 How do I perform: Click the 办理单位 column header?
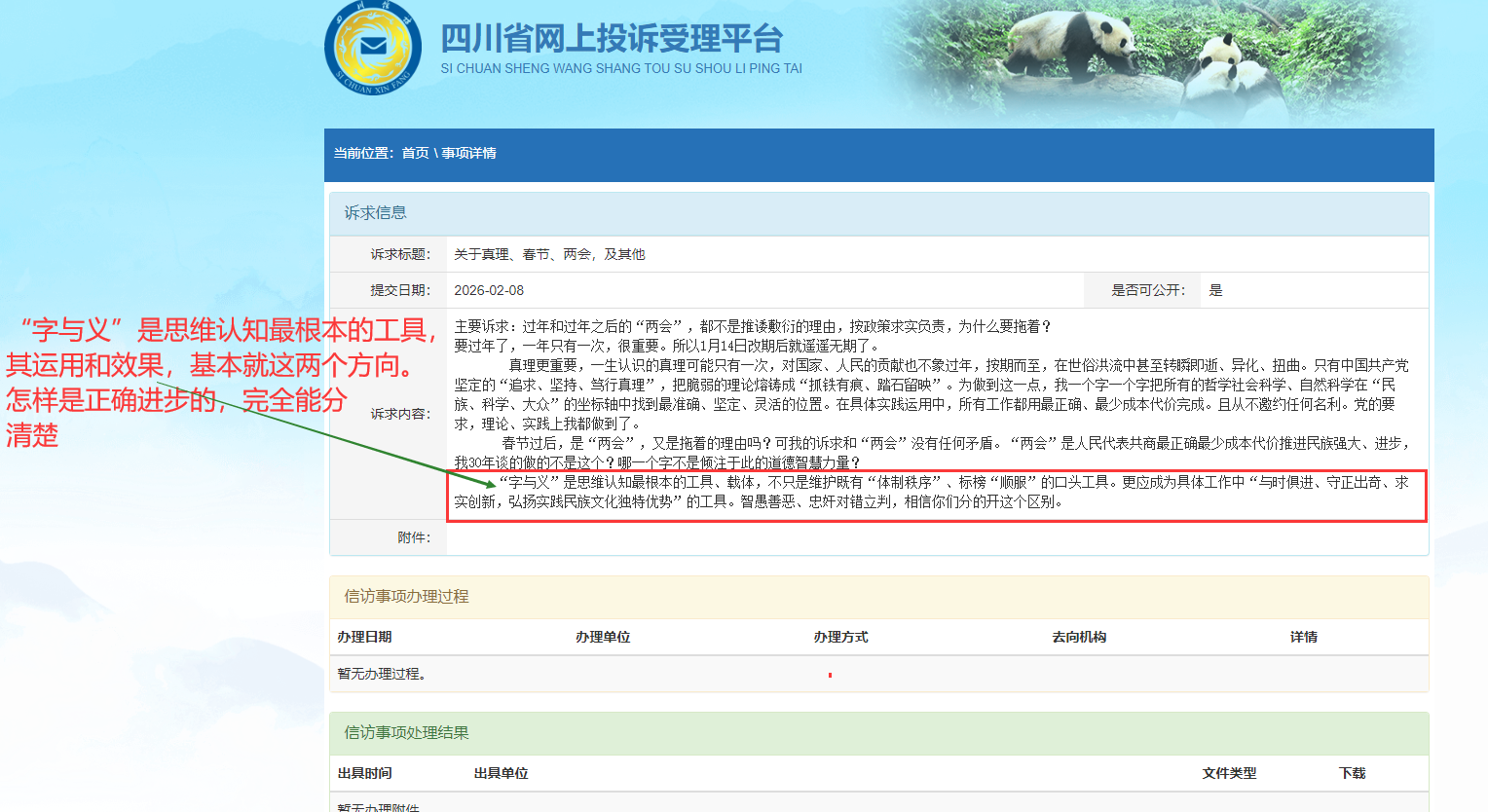coord(603,637)
